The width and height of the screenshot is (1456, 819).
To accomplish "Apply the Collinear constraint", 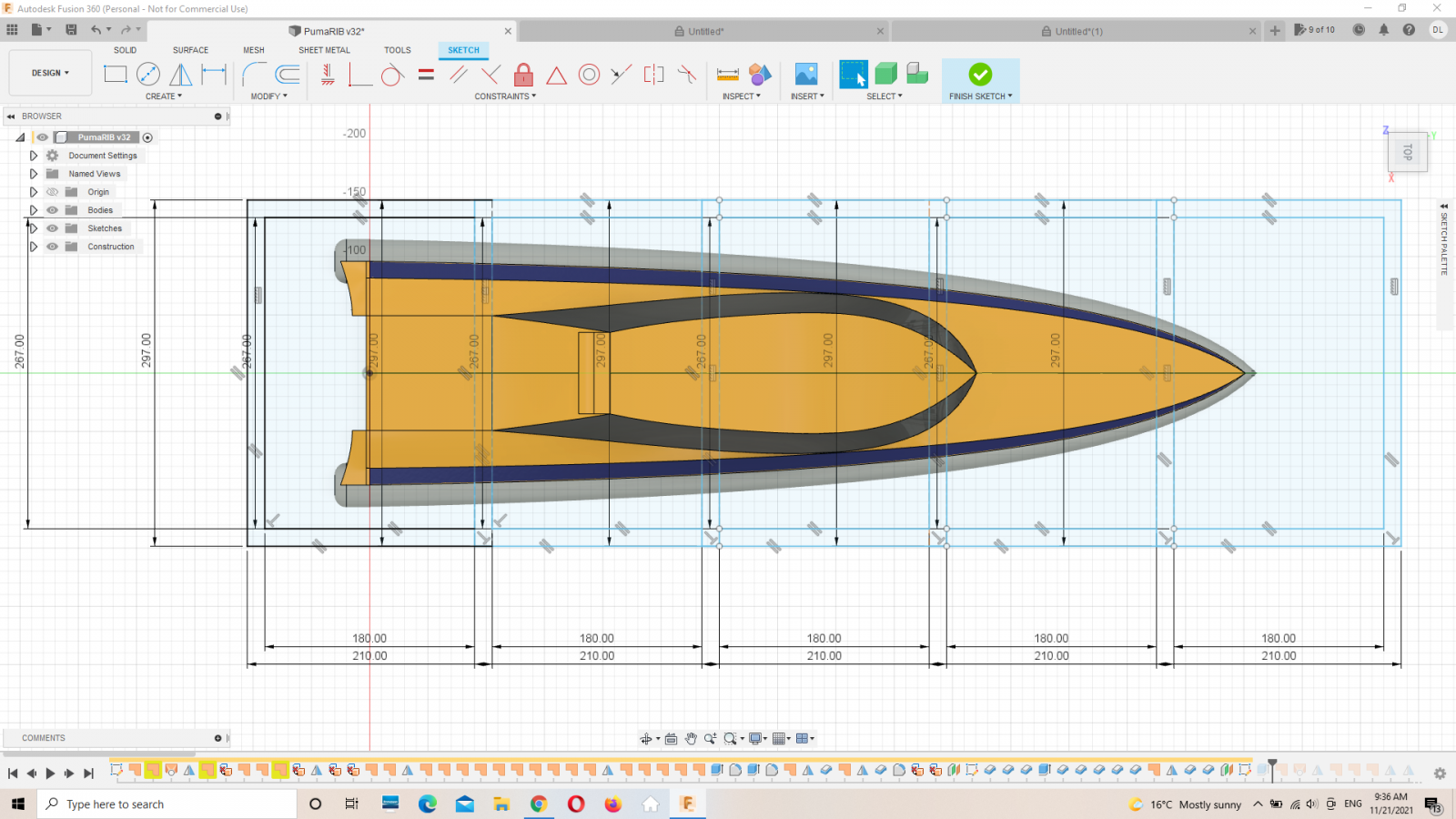I will (622, 74).
